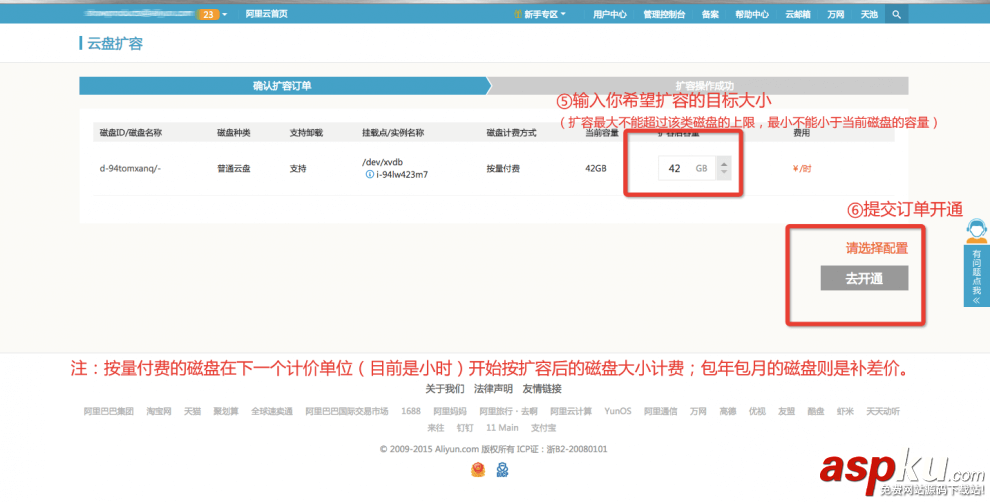The width and height of the screenshot is (990, 502).
Task: Open 用户中心 in top navigation
Action: tap(609, 14)
